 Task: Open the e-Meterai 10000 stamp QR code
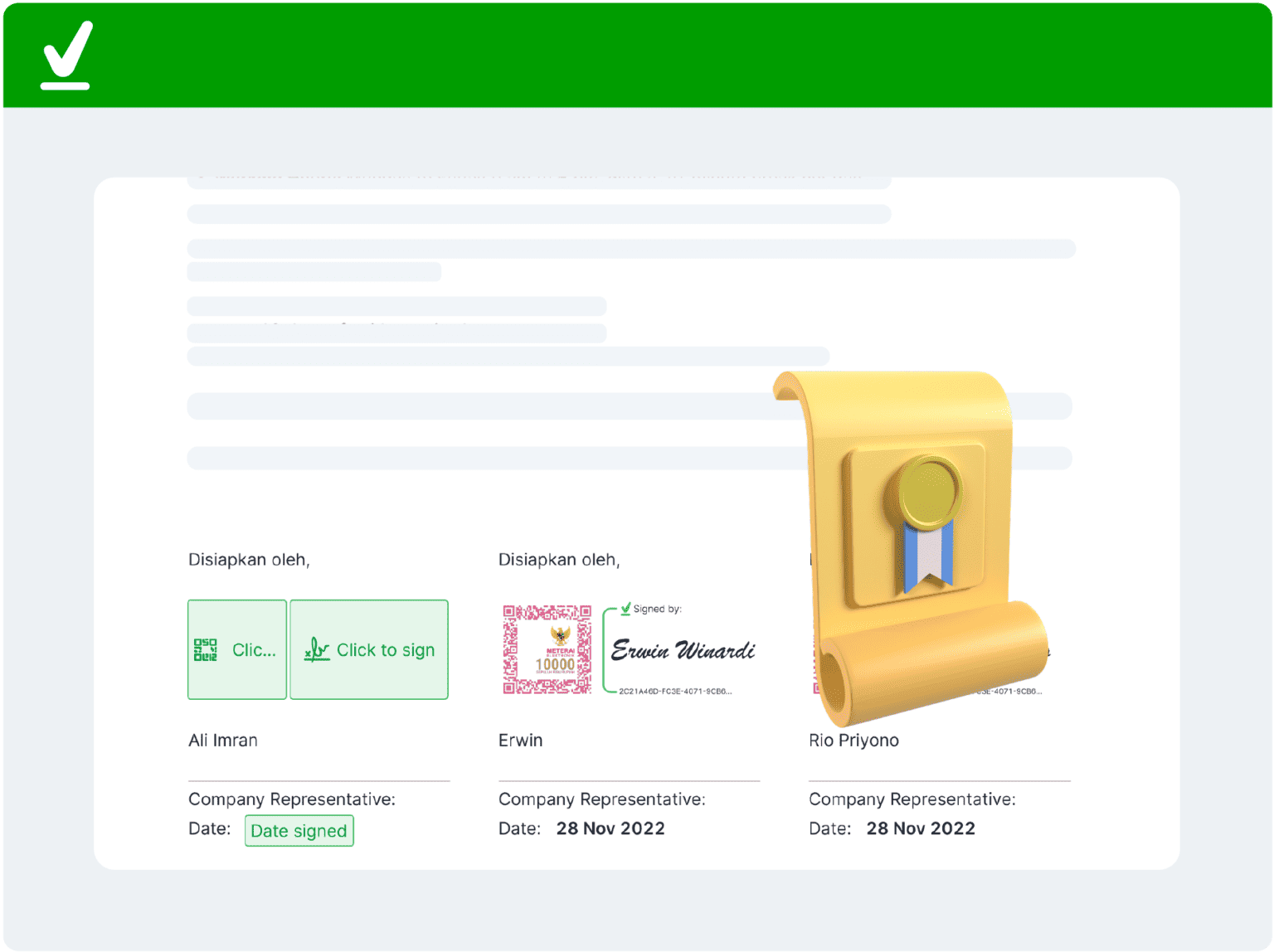click(546, 649)
